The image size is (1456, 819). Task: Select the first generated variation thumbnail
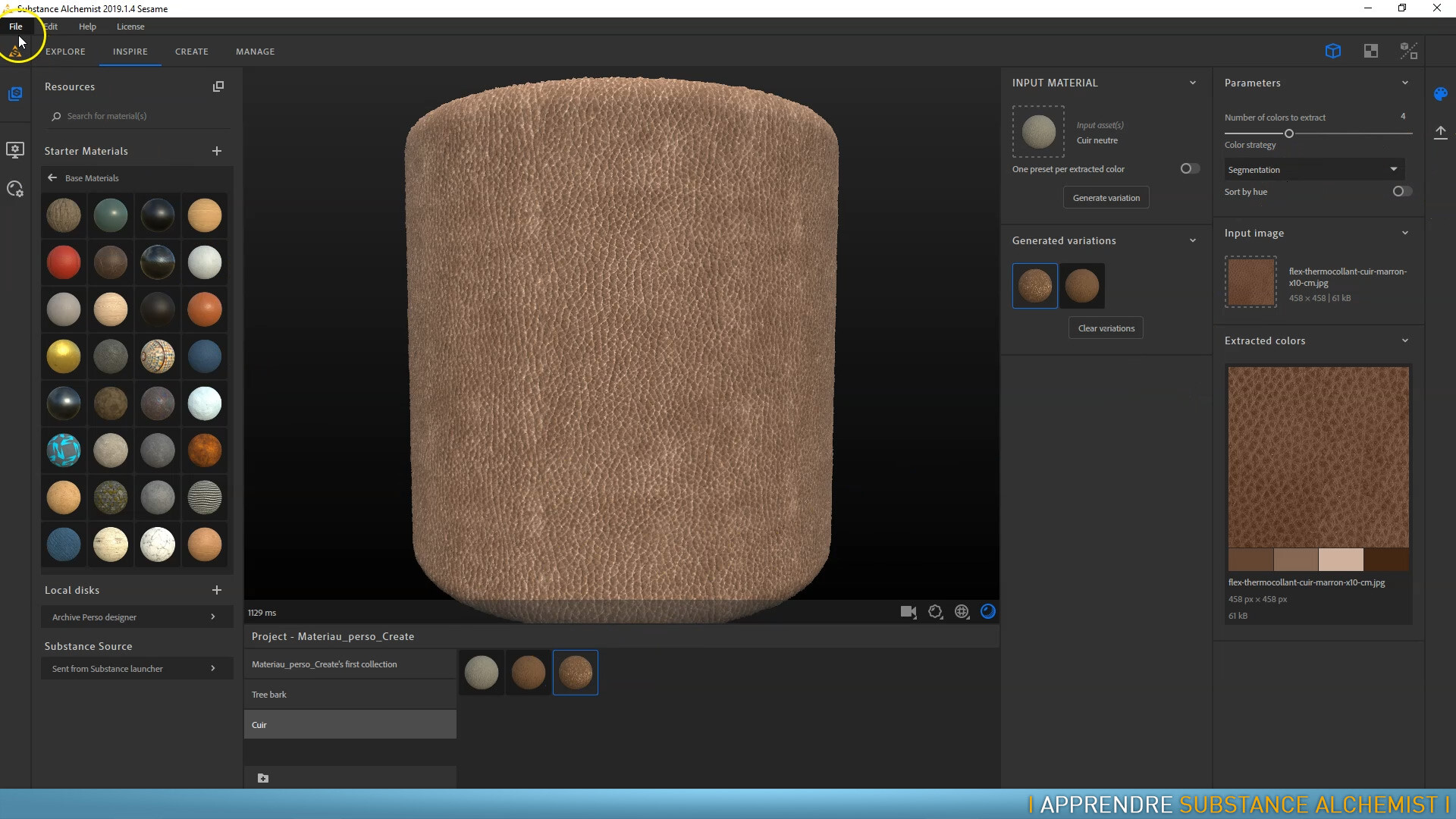(x=1035, y=286)
